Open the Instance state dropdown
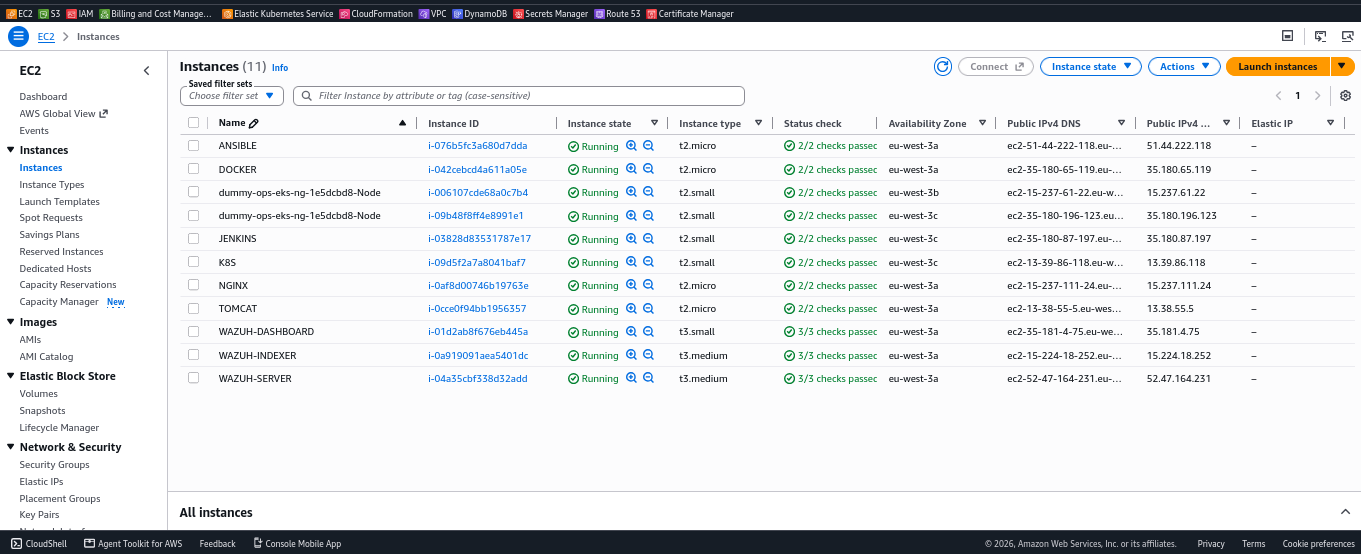Screen dimensions: 1361x554 1091,66
